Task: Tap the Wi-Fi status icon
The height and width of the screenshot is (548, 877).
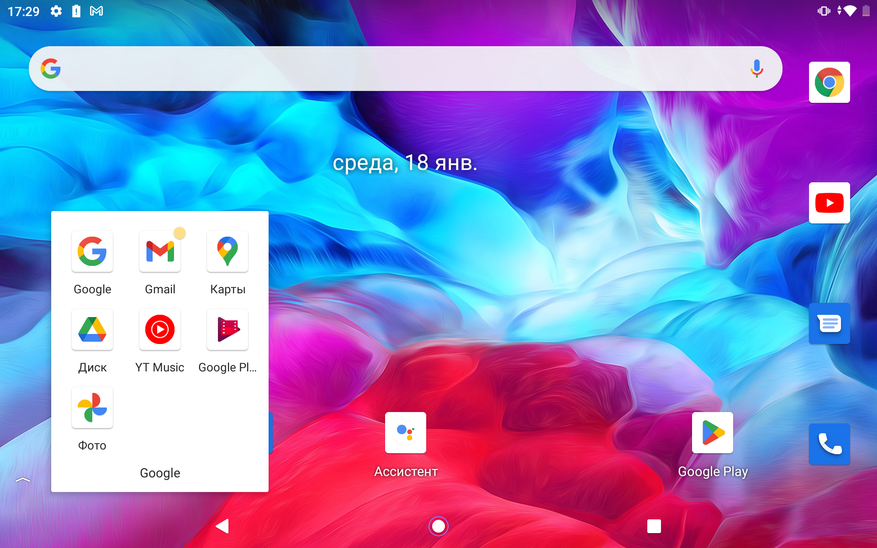Action: pyautogui.click(x=850, y=11)
